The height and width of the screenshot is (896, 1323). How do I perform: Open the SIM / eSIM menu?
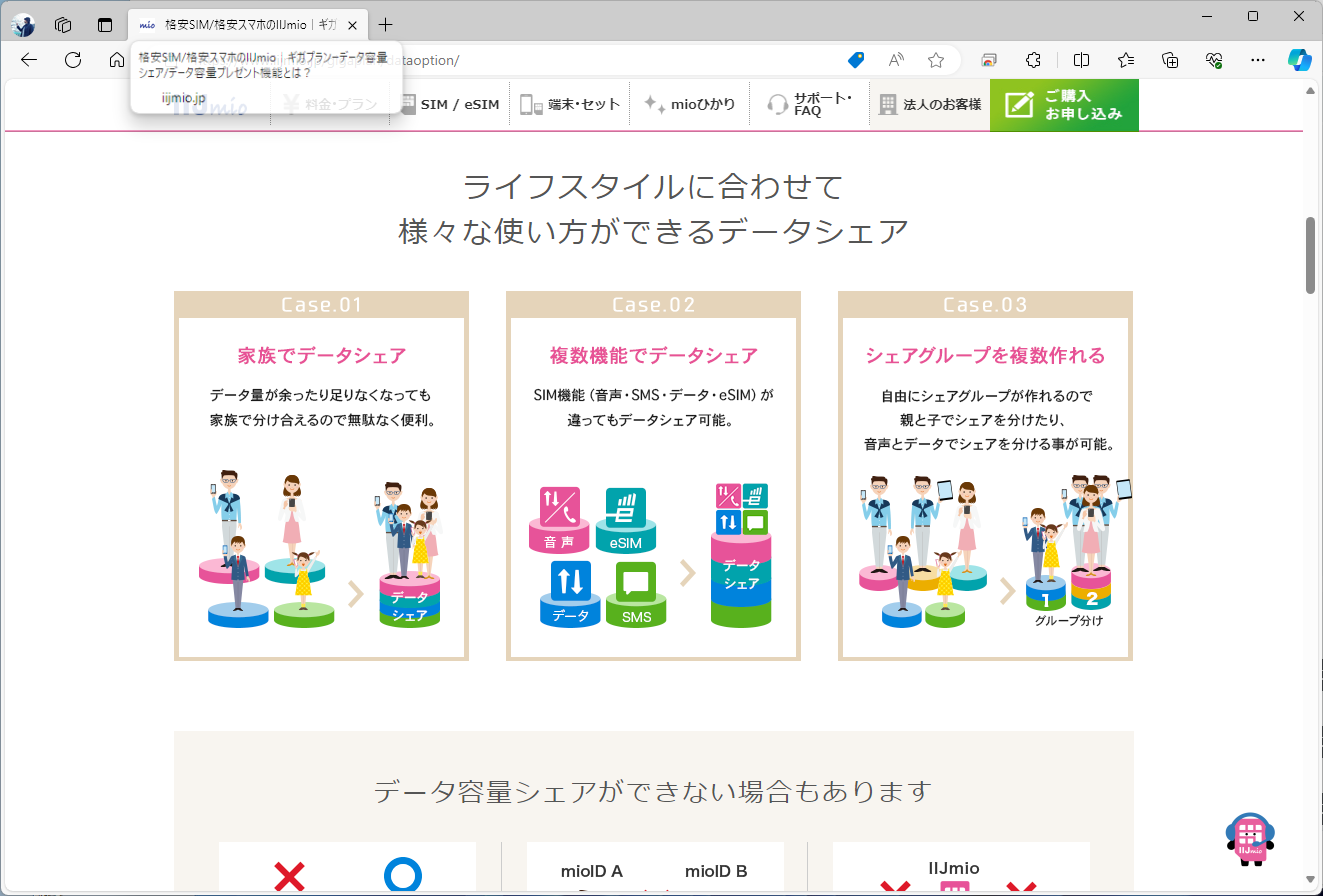(450, 104)
